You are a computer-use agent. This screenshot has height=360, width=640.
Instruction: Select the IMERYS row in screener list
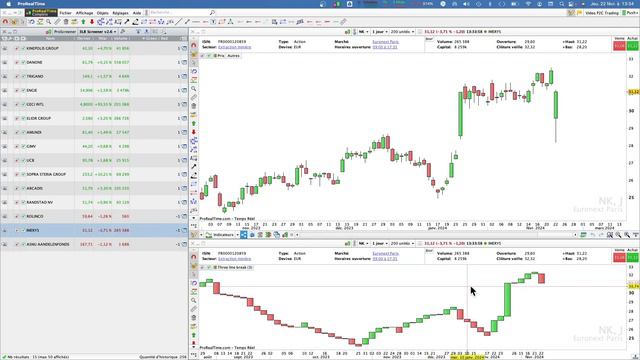(x=94, y=230)
